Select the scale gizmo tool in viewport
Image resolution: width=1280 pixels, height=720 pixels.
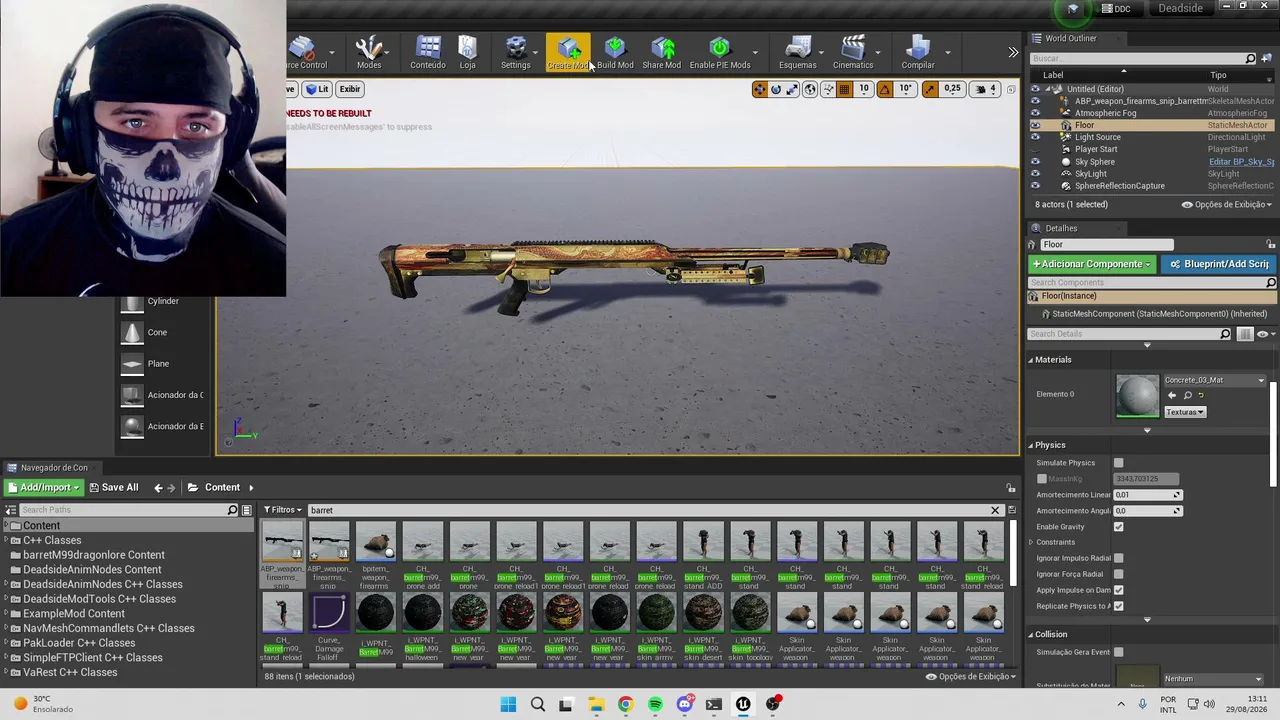click(x=792, y=89)
